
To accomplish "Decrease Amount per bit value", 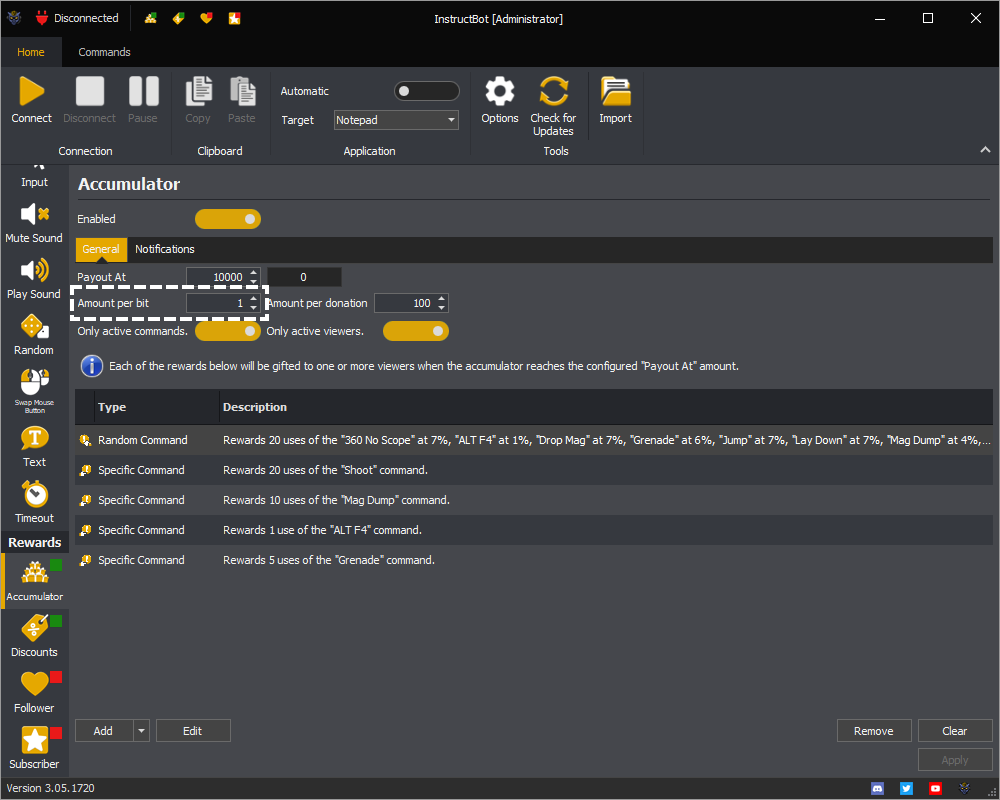I will pos(254,307).
